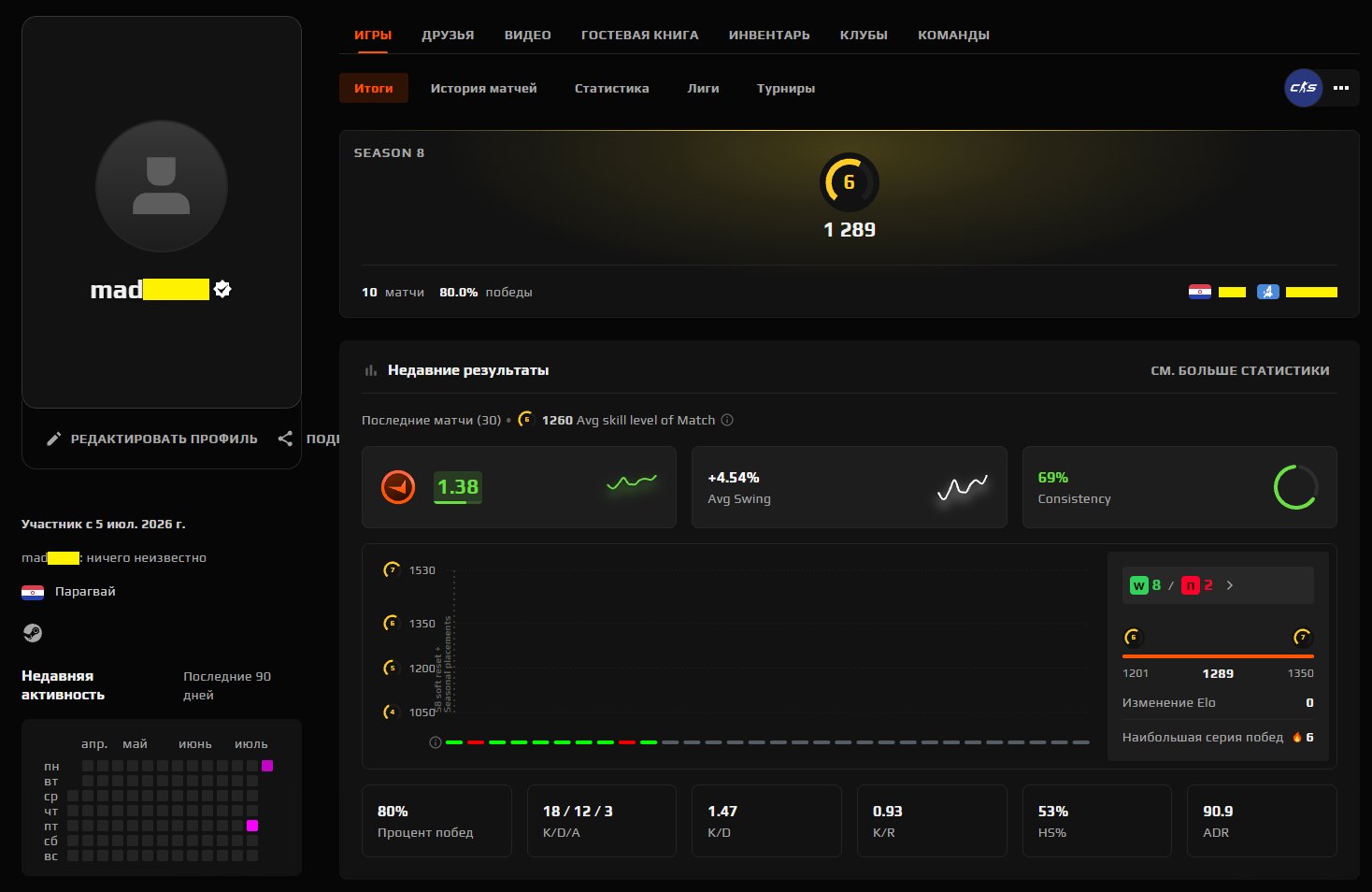Click the bar chart icon near Недавние результаты

[x=371, y=370]
